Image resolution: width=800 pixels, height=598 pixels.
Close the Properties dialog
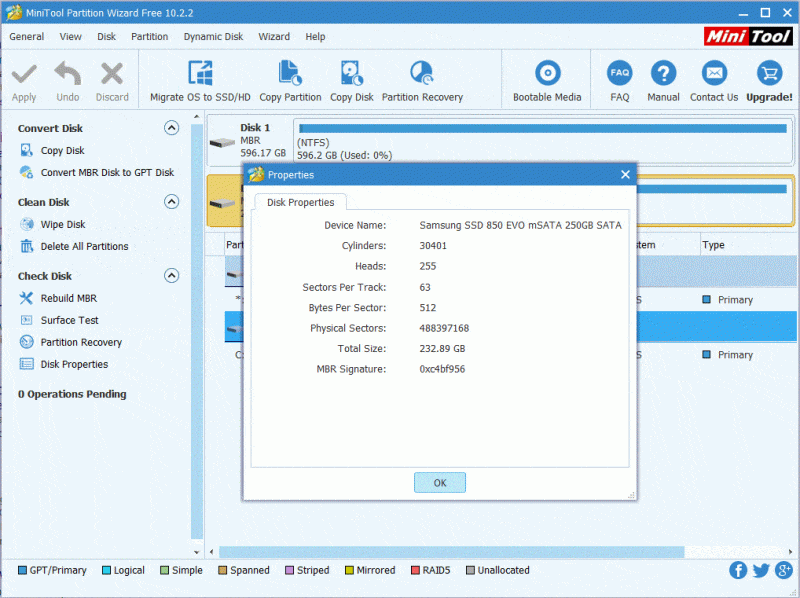pyautogui.click(x=626, y=175)
